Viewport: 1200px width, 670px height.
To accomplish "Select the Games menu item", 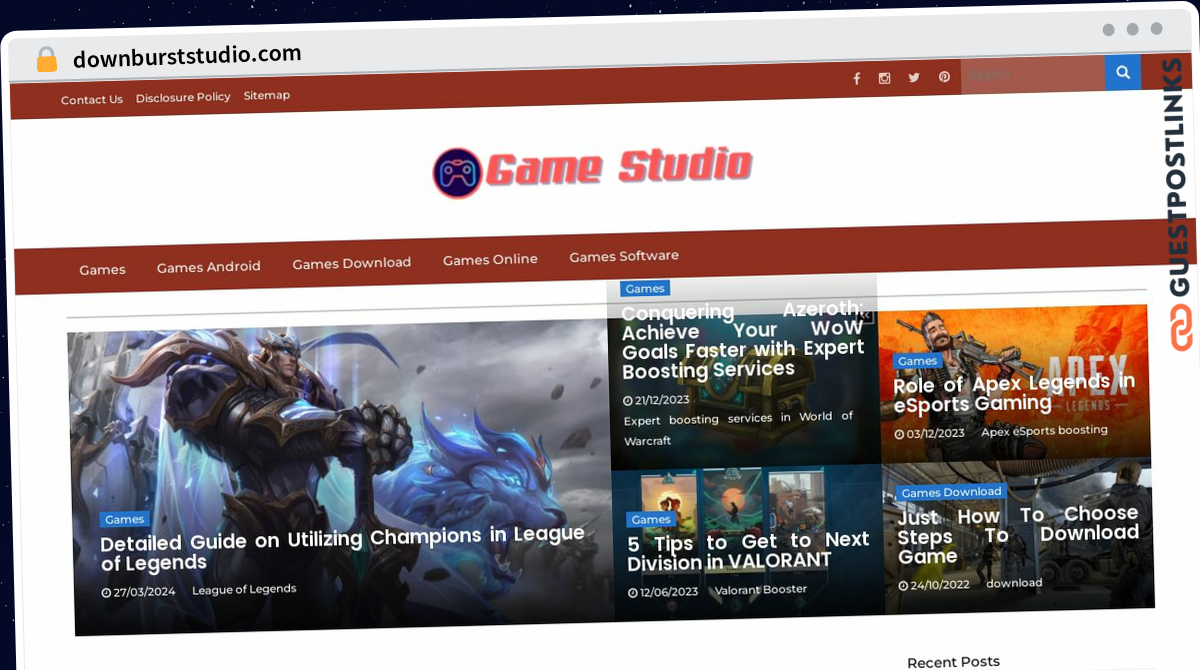I will [x=103, y=269].
